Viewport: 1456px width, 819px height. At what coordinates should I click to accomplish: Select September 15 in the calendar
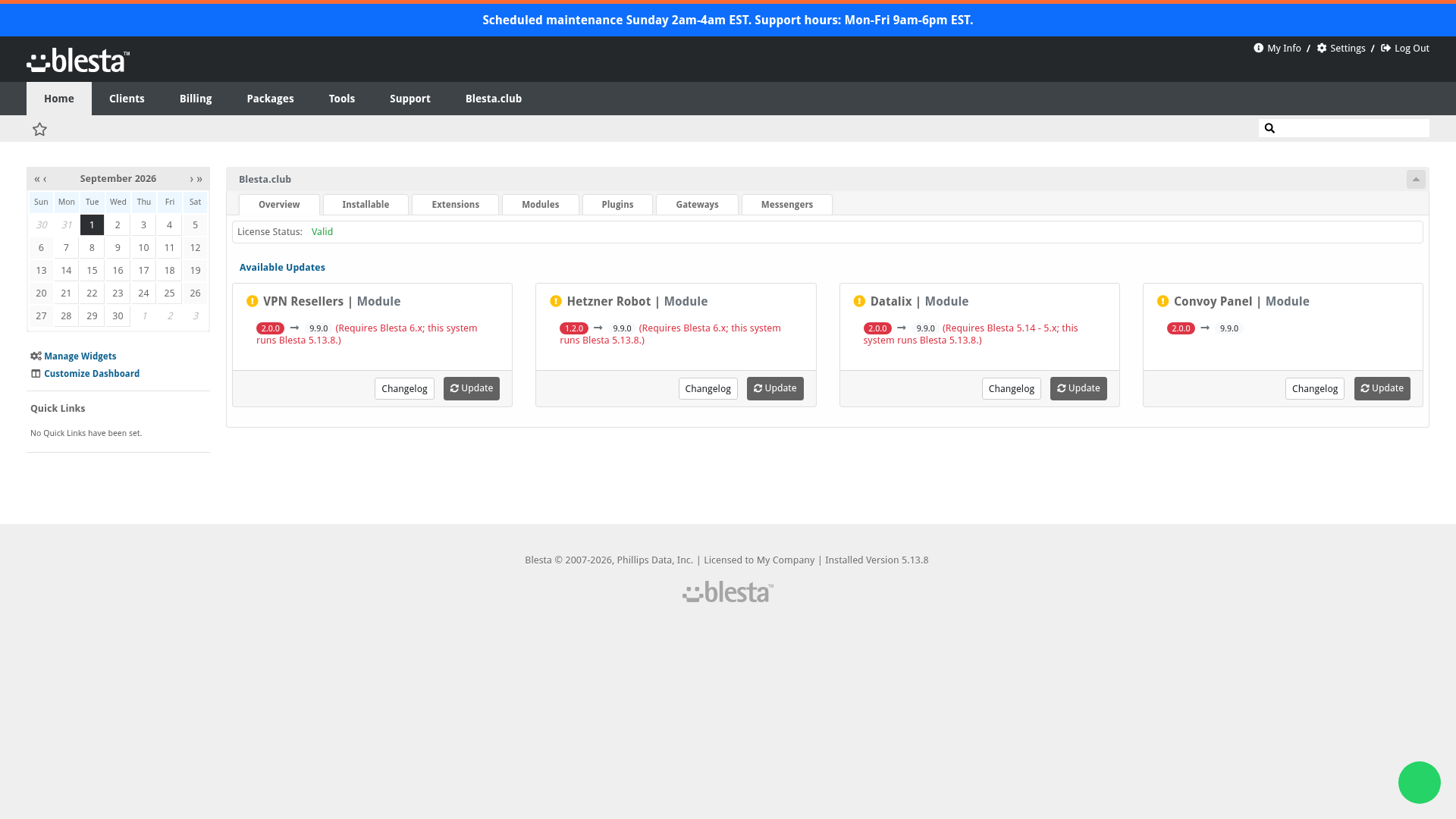click(92, 271)
